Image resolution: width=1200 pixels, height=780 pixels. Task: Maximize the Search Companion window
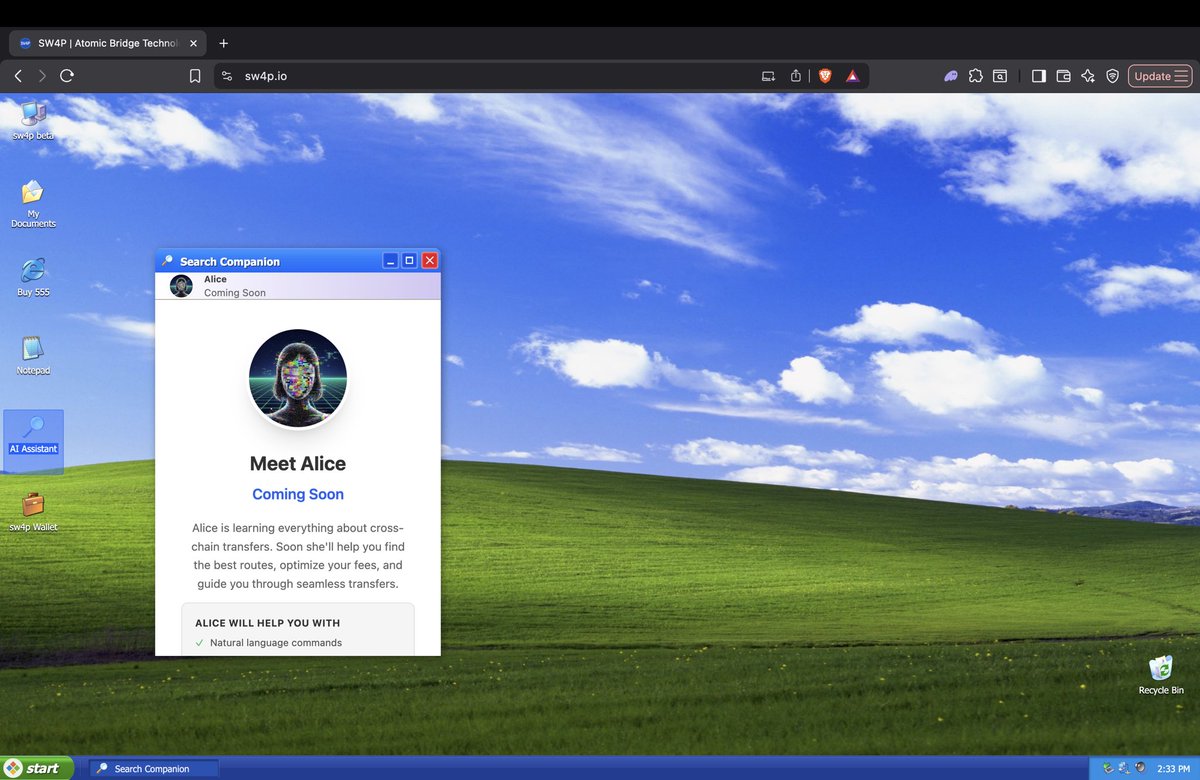(410, 261)
